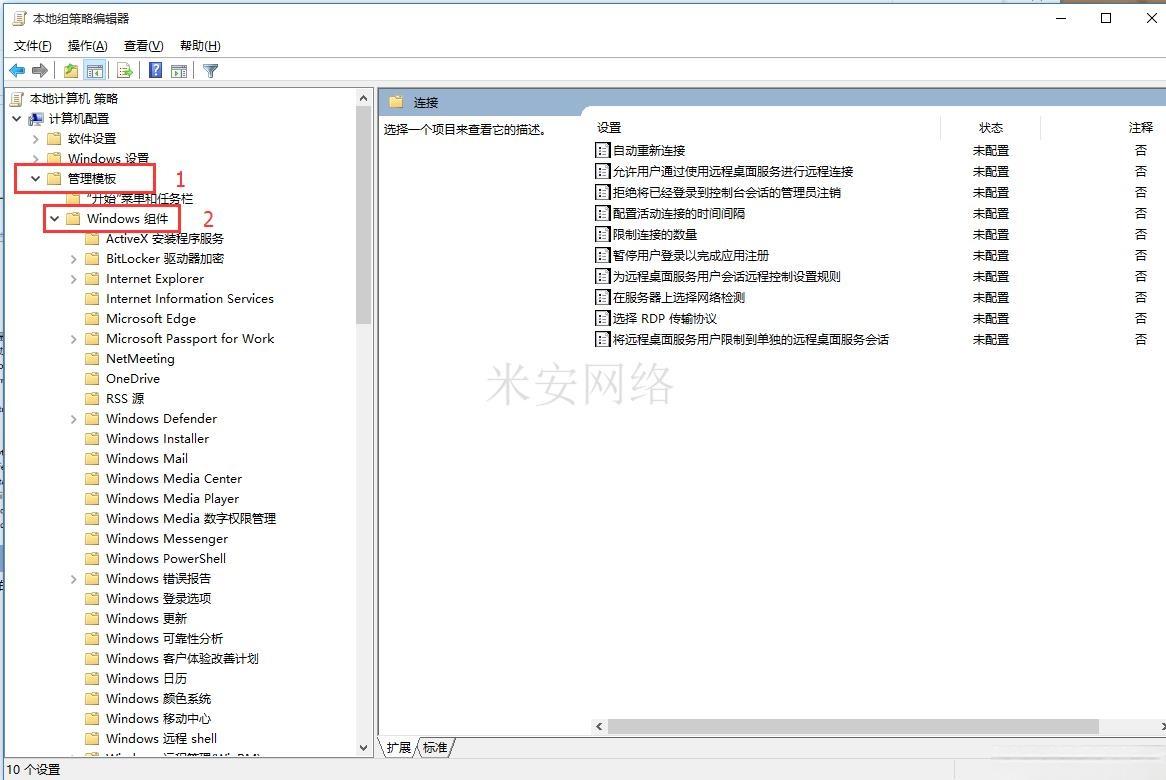This screenshot has height=780, width=1166.
Task: Switch to the 扩展 tab
Action: [x=399, y=747]
